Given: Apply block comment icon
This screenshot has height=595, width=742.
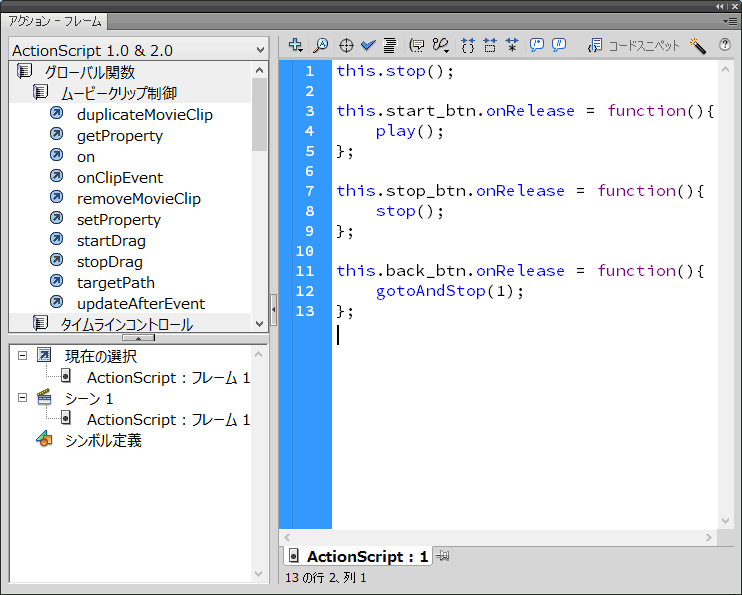Looking at the screenshot, I should click(537, 45).
